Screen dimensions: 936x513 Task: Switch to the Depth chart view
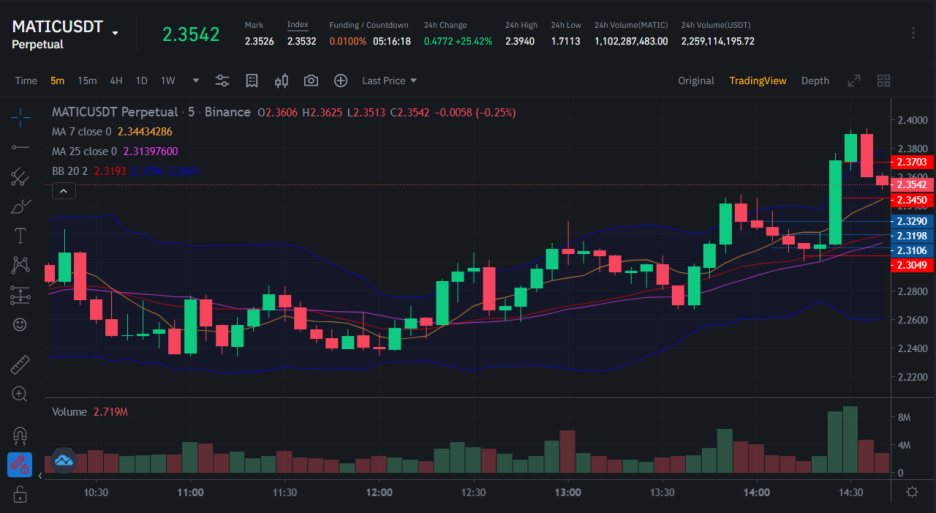point(815,81)
